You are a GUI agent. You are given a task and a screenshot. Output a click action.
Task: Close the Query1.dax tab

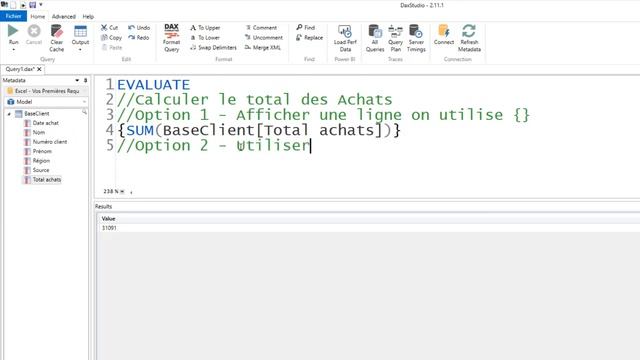39,69
